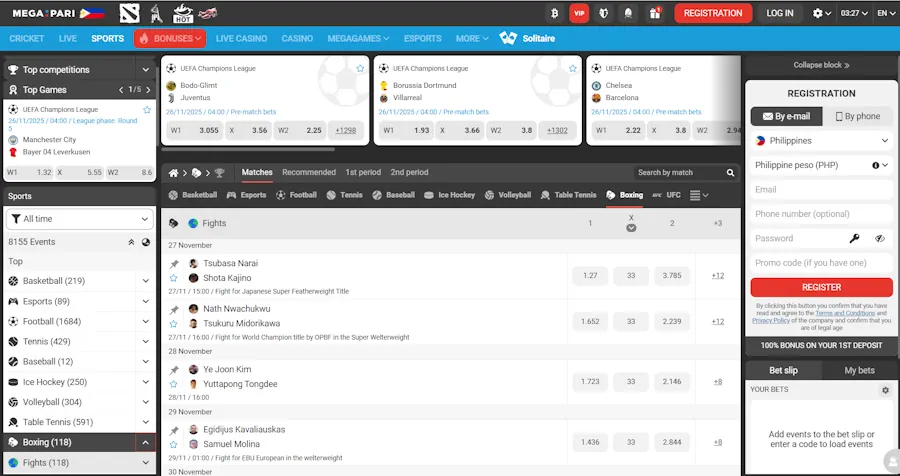Expand the Basketball (219) category
Screen dimensions: 900x476
click(146, 281)
